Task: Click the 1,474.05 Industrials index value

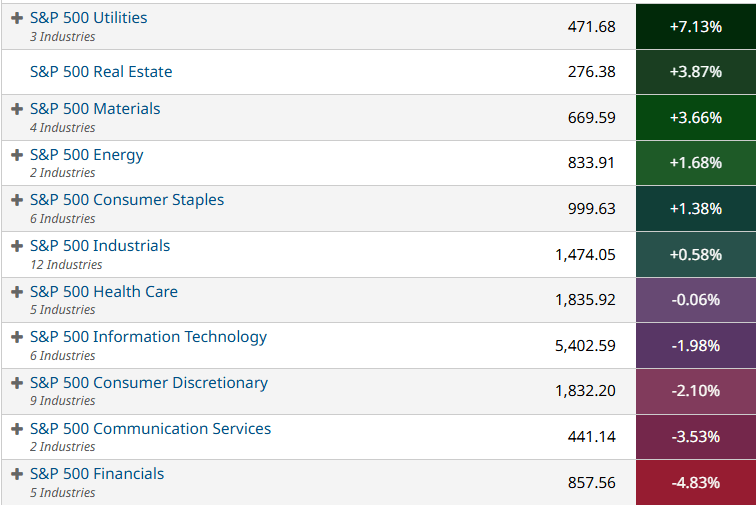Action: (x=585, y=255)
